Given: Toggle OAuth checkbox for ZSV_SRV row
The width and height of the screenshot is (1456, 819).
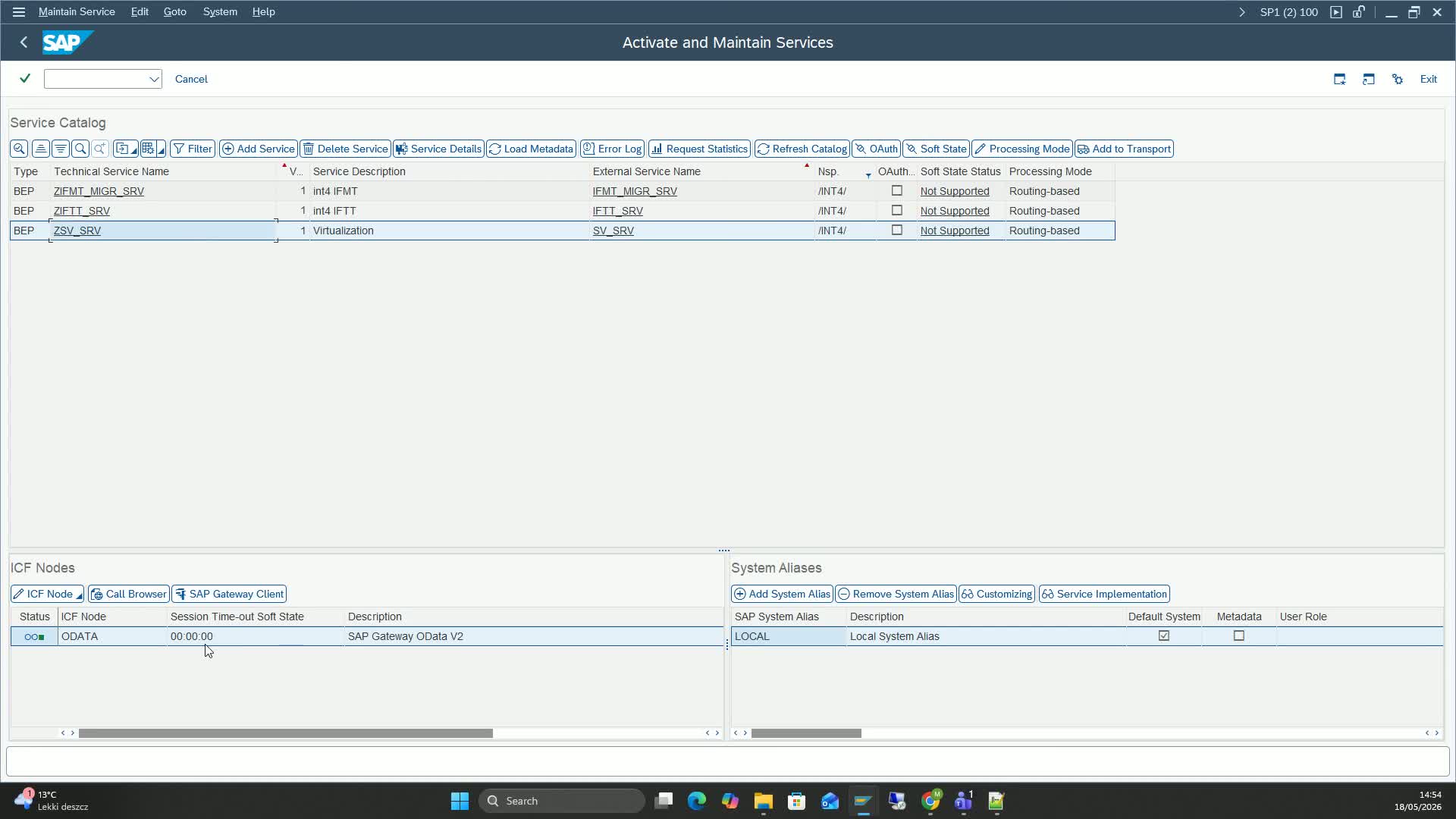Looking at the screenshot, I should click(897, 231).
